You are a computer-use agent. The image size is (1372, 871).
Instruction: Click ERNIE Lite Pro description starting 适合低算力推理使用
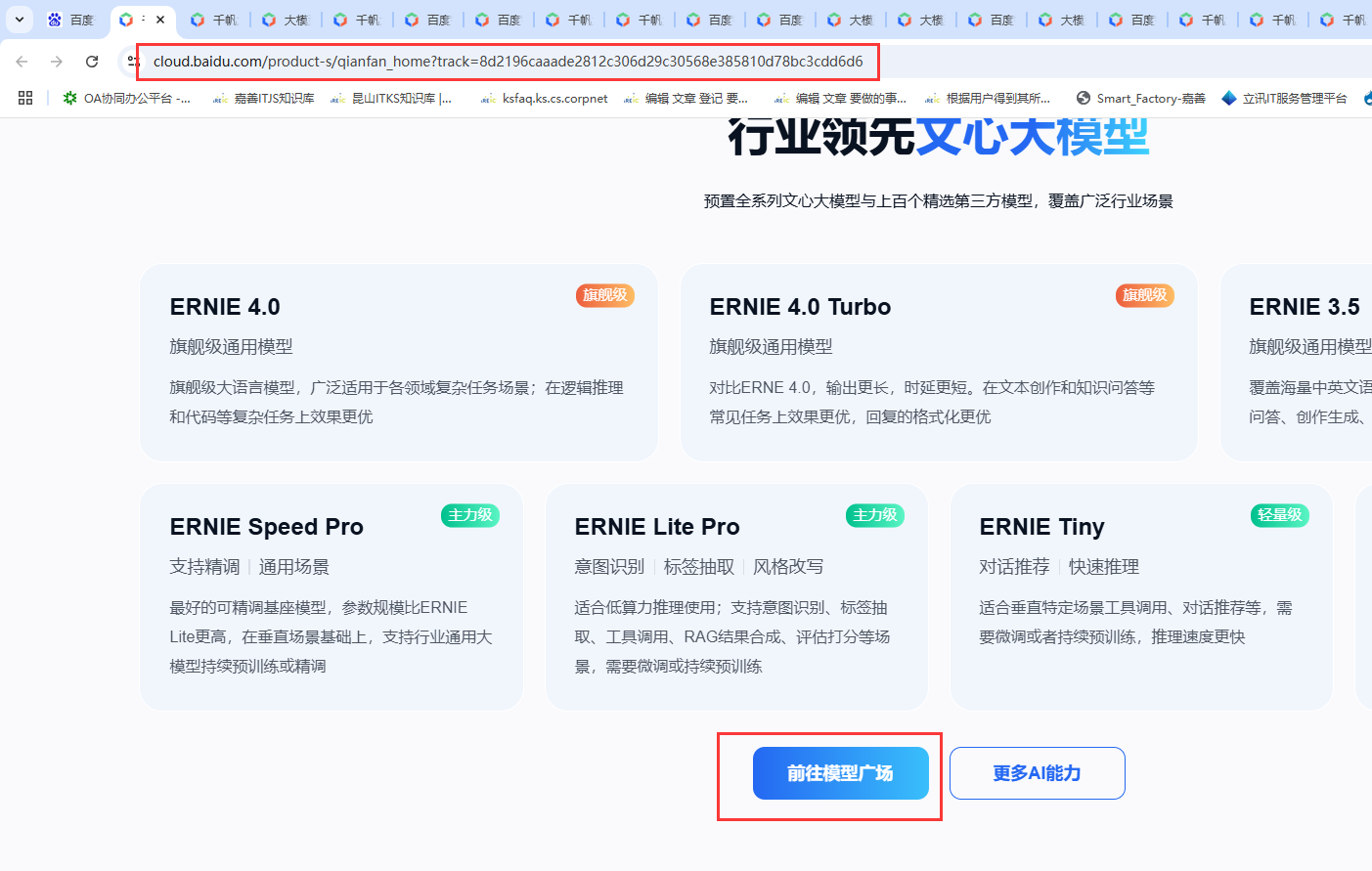tap(732, 636)
